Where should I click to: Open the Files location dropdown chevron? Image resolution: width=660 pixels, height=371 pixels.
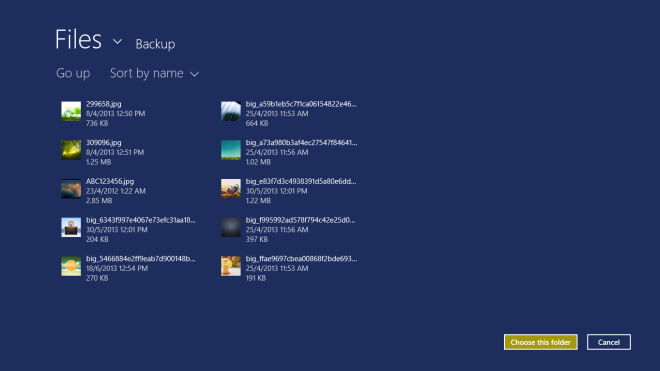pos(117,41)
